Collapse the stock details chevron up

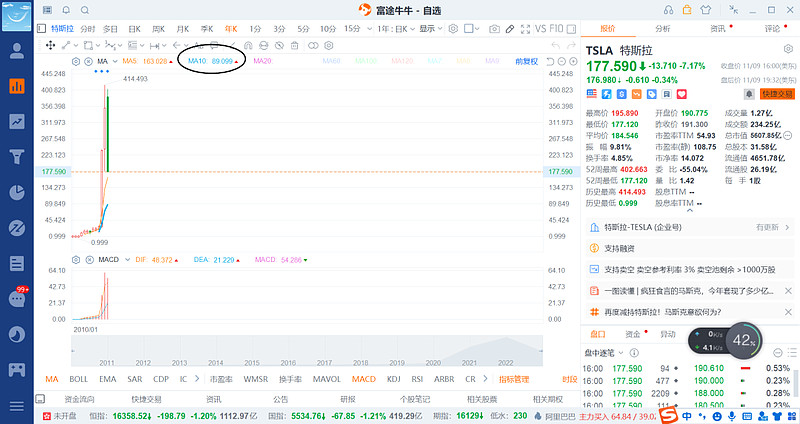pos(690,210)
